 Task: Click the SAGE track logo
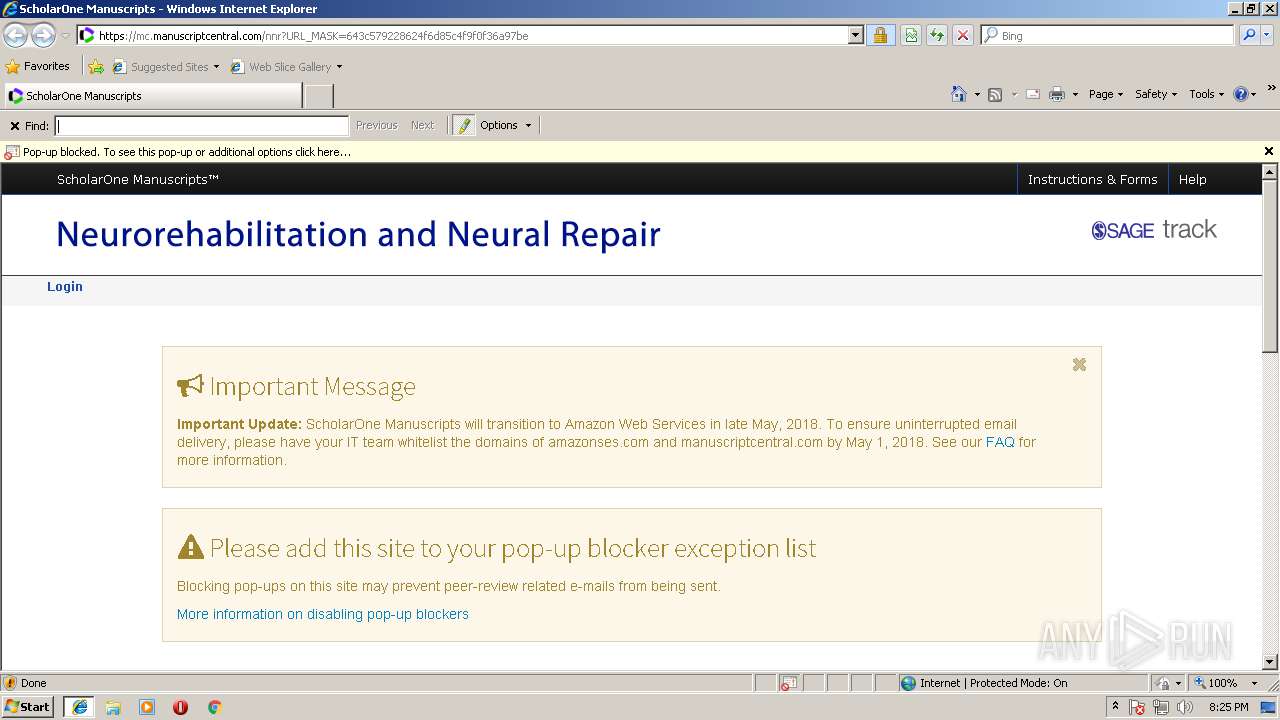[x=1154, y=230]
